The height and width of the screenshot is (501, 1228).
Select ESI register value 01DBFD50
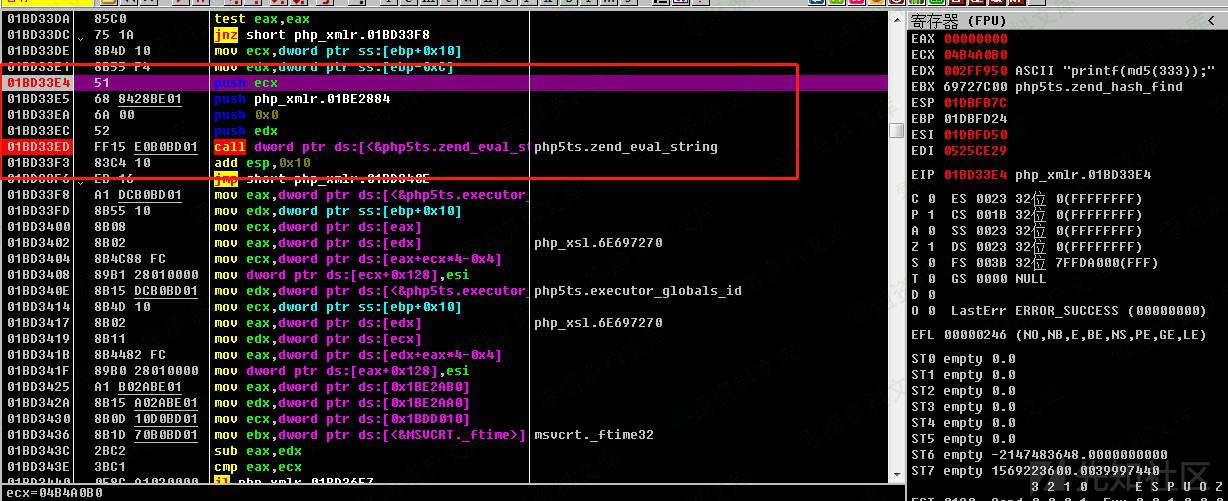click(x=975, y=135)
